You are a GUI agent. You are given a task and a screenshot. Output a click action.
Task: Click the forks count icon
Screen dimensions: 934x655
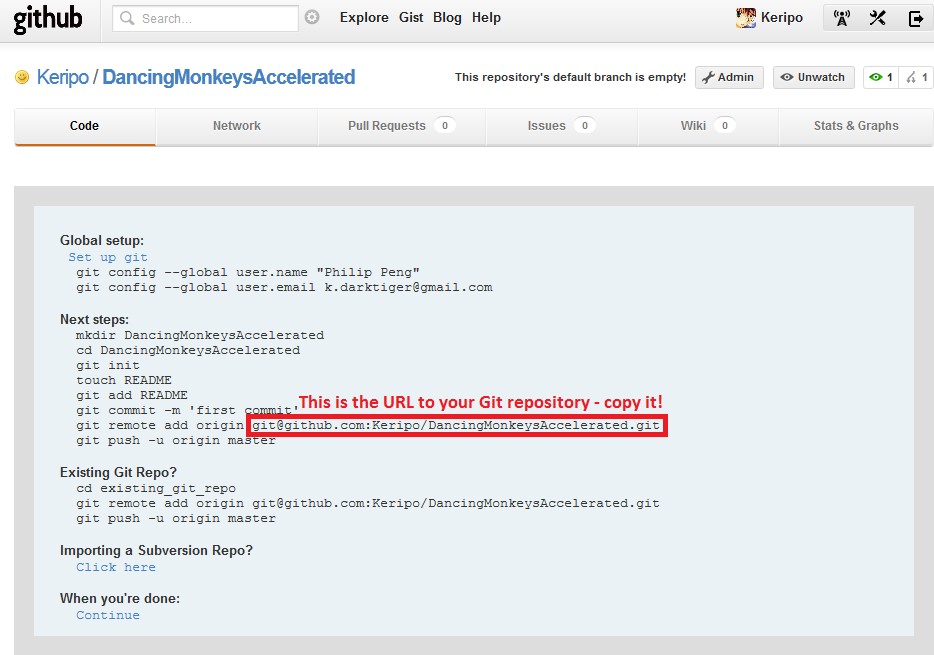click(916, 77)
